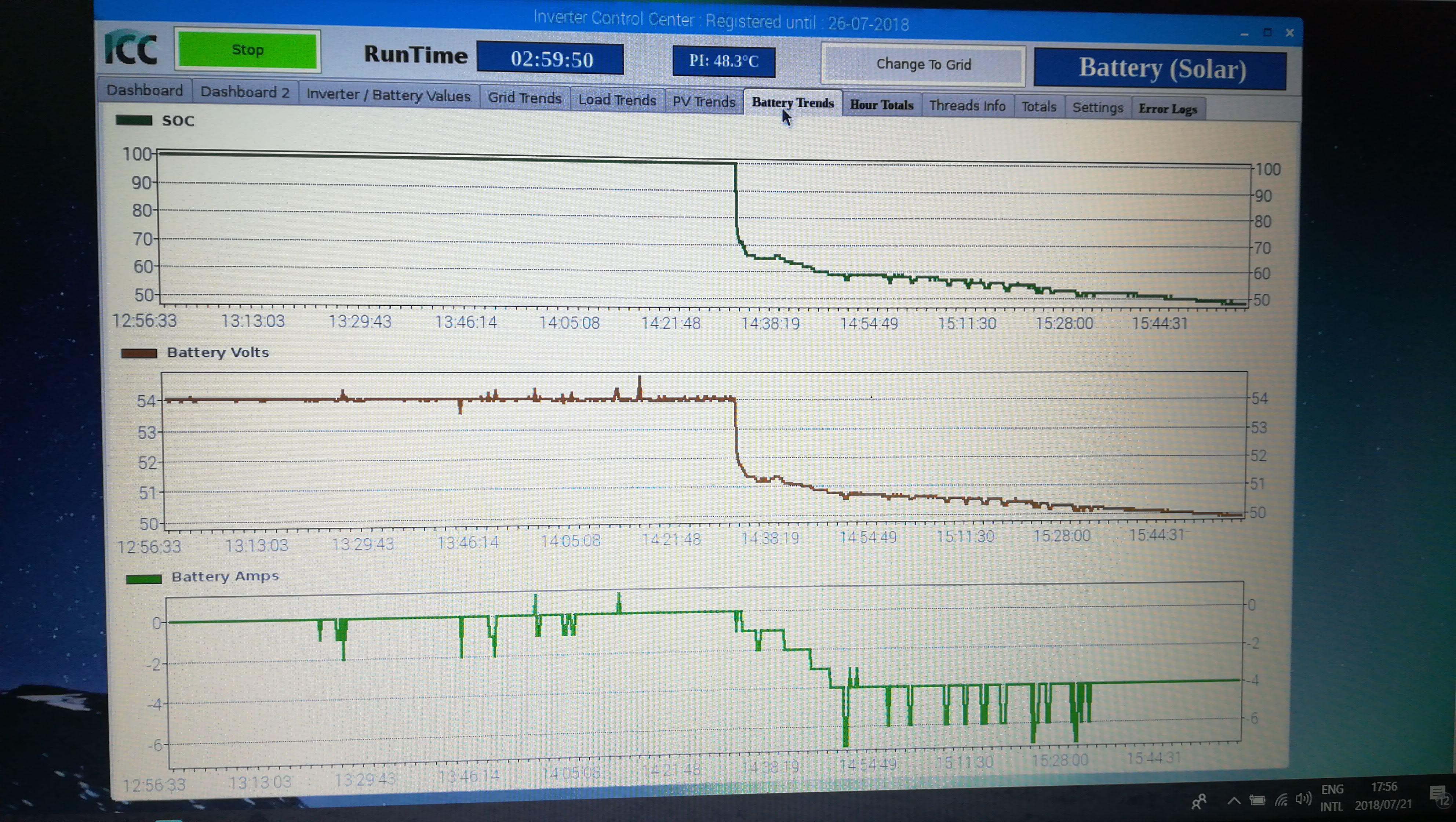
Task: Show the Error Logs tab
Action: tap(1168, 109)
